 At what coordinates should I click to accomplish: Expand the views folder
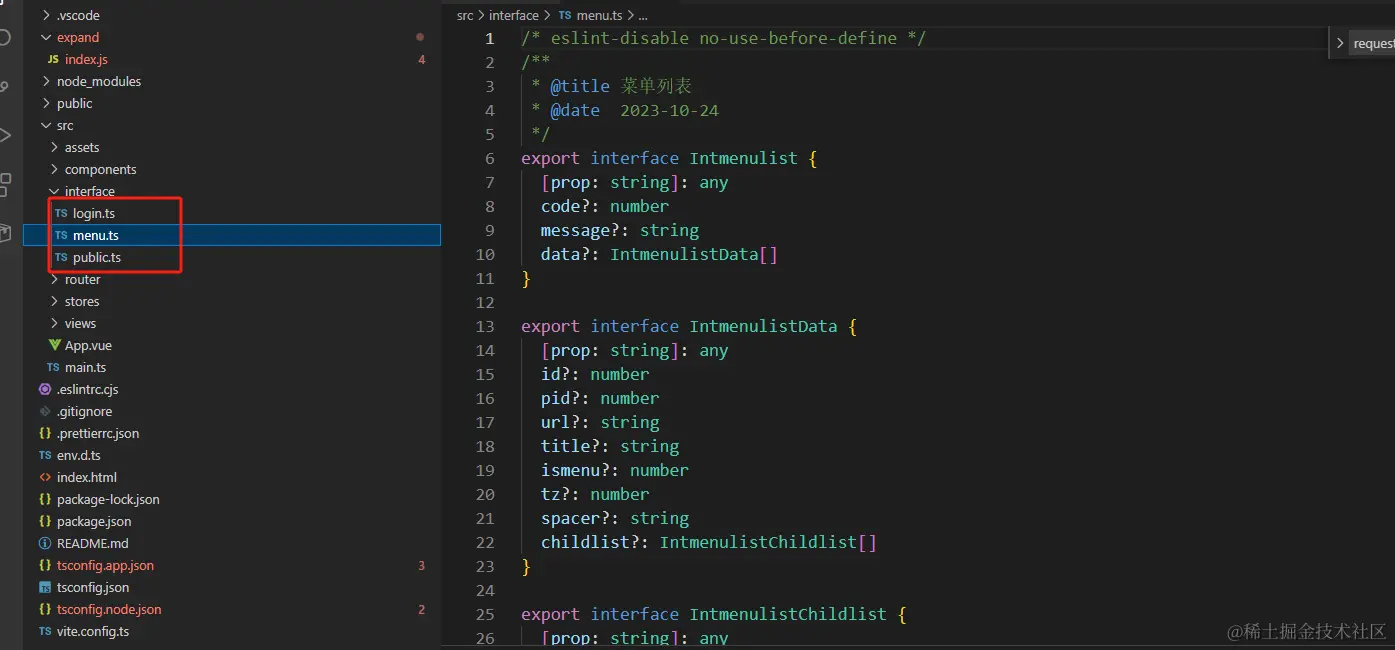coord(54,324)
